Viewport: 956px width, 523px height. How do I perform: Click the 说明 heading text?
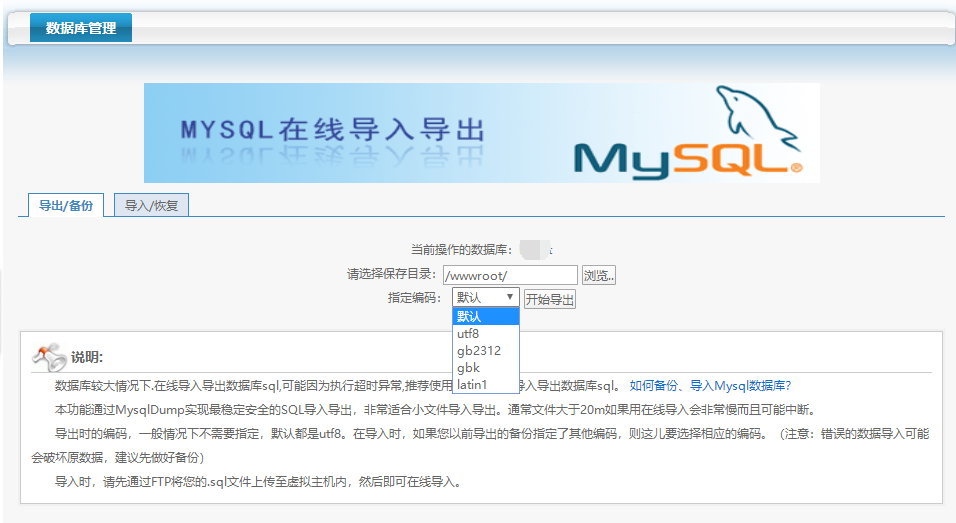tap(87, 357)
